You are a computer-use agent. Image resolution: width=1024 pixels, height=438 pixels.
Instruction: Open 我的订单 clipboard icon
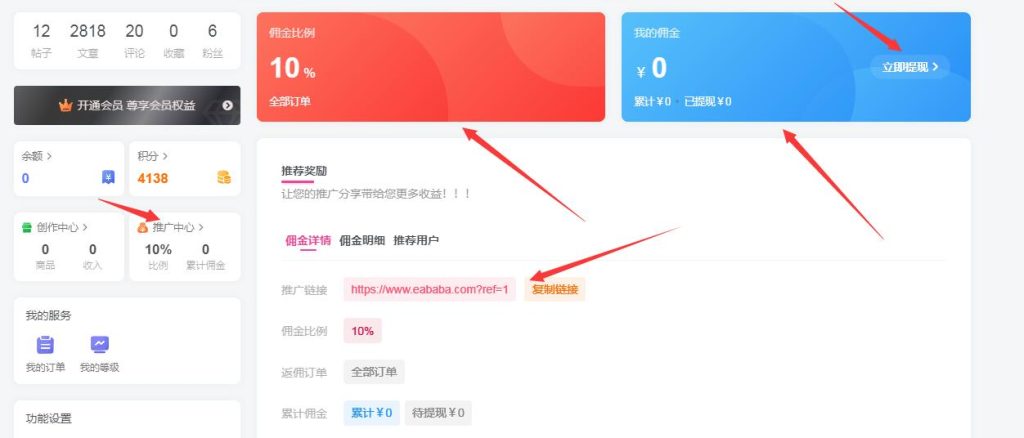(45, 345)
